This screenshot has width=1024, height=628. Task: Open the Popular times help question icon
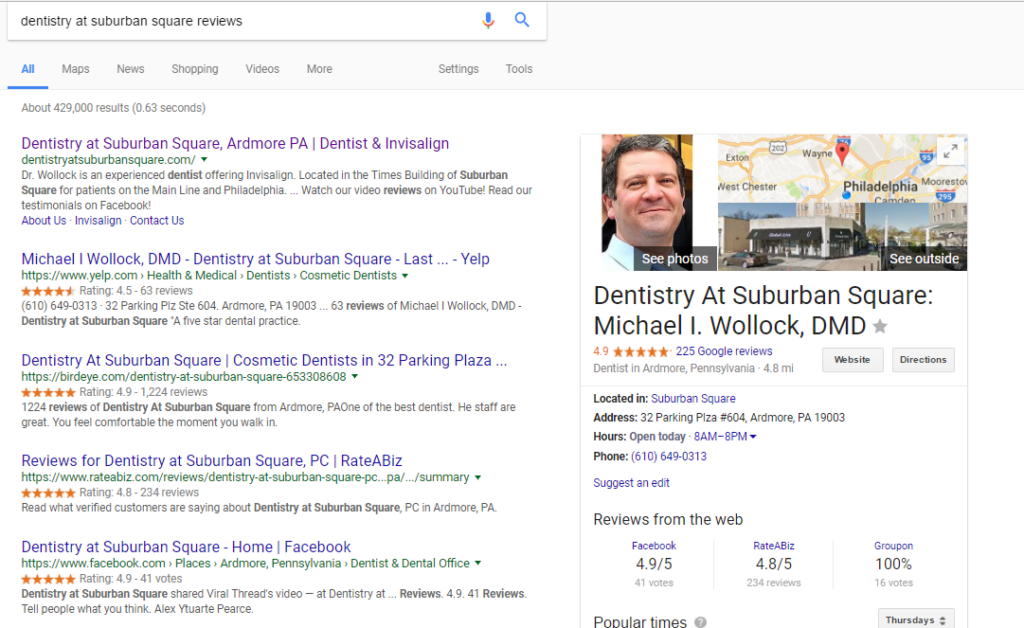point(700,622)
